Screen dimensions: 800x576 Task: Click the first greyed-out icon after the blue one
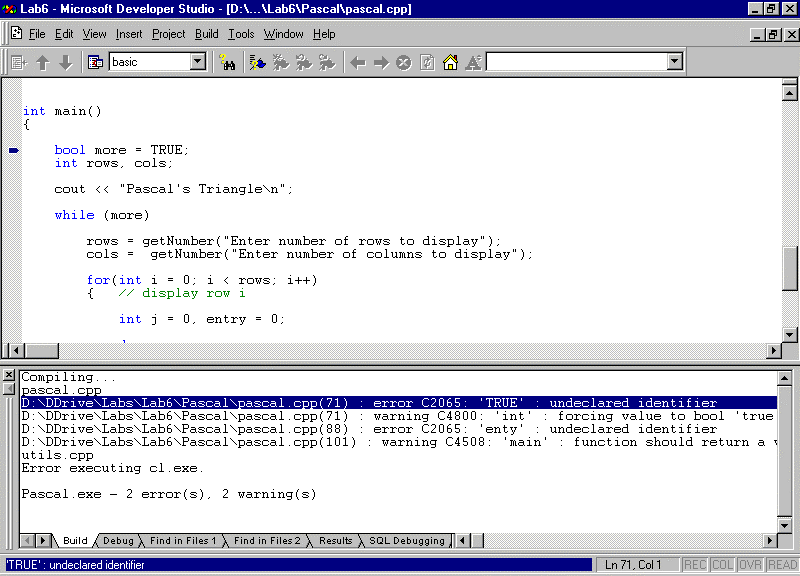[x=281, y=62]
